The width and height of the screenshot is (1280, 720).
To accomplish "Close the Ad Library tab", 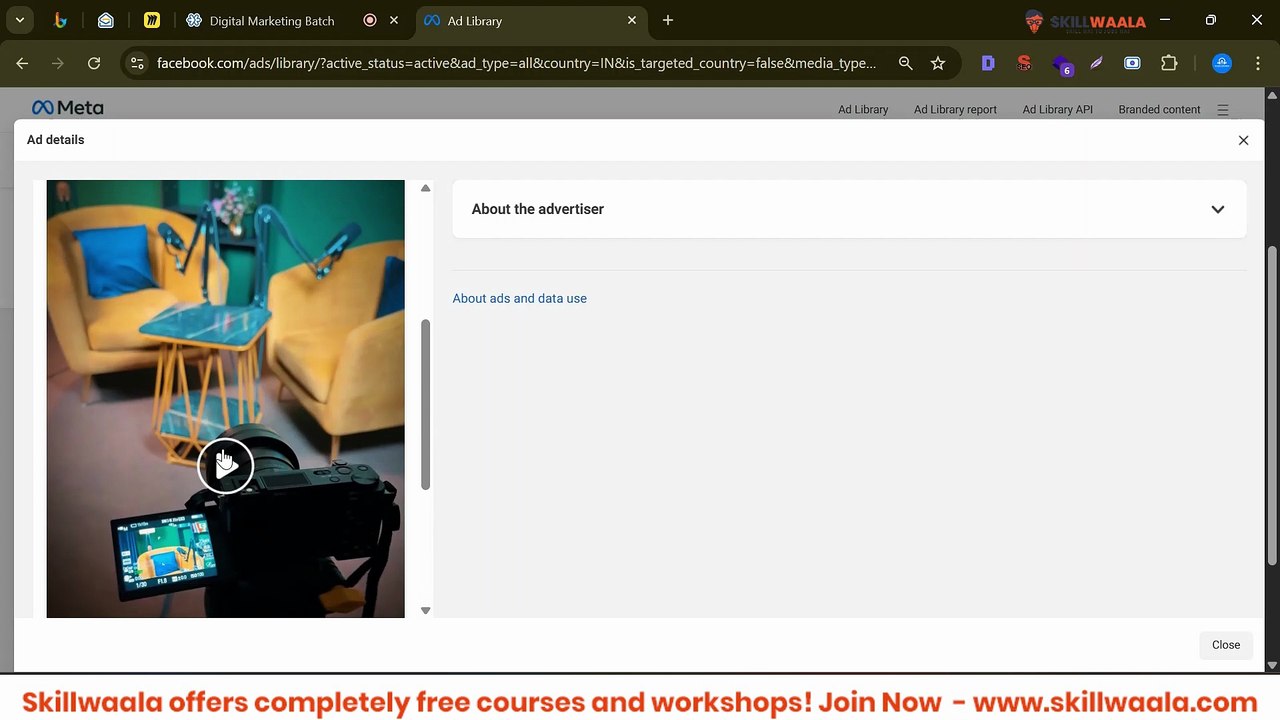I will point(632,20).
